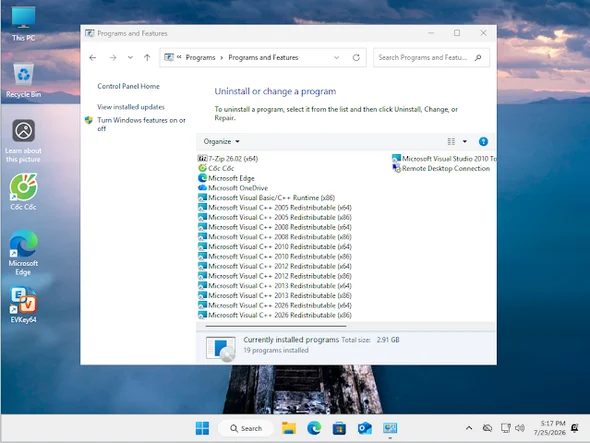This screenshot has height=443, width=590.
Task: Click the Control Panel taskbar icon
Action: point(390,428)
